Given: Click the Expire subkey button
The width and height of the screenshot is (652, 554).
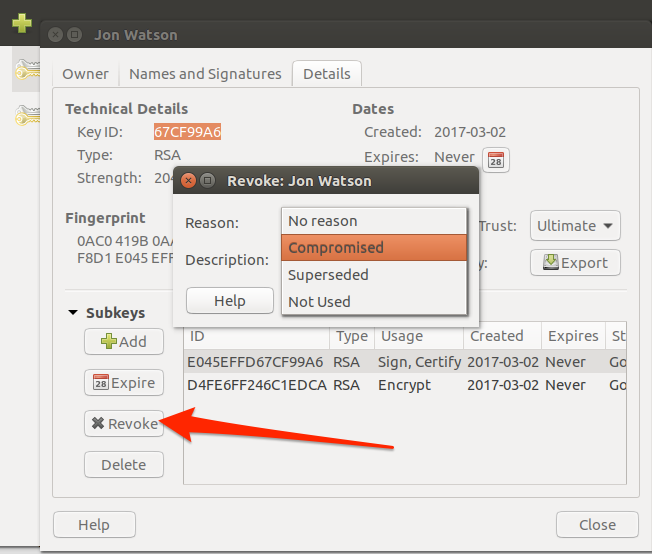Looking at the screenshot, I should click(x=124, y=383).
